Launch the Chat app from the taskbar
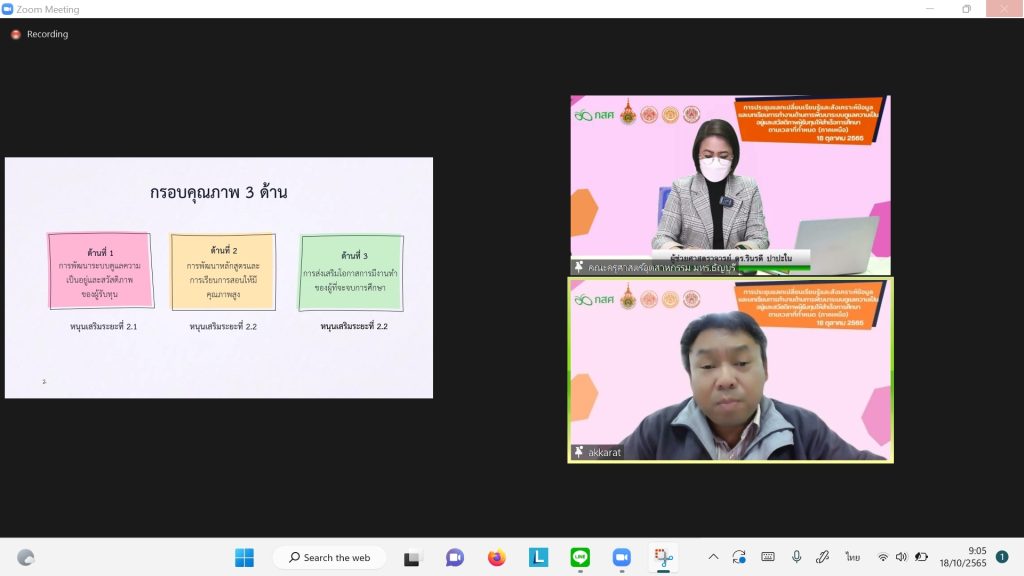Screen dimensions: 1024x576 [455, 557]
